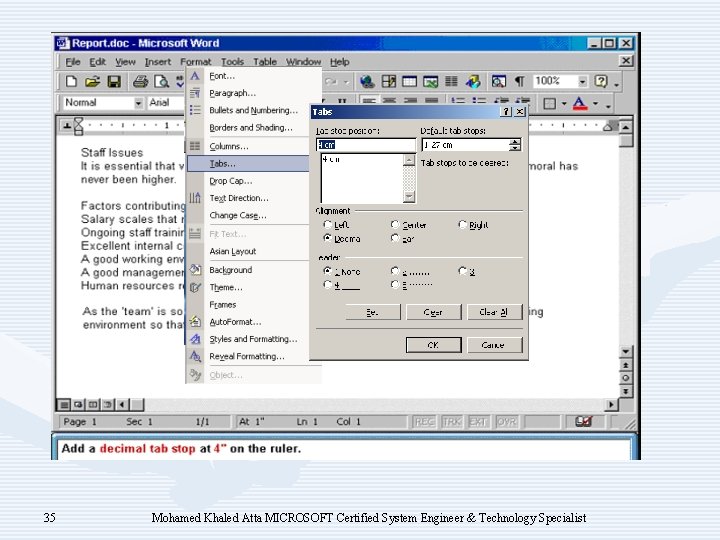
Task: Select the Bar alignment radio button
Action: coord(395,238)
